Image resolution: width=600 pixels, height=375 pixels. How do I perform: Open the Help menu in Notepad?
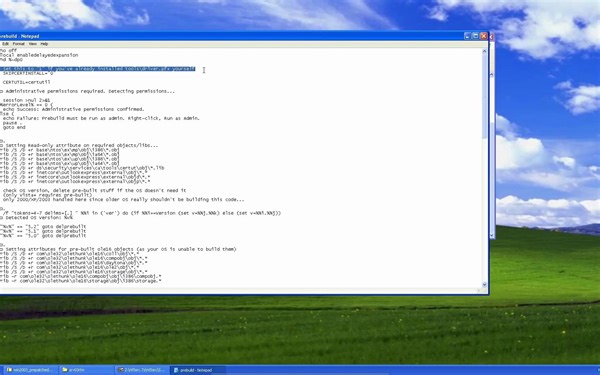pyautogui.click(x=44, y=44)
